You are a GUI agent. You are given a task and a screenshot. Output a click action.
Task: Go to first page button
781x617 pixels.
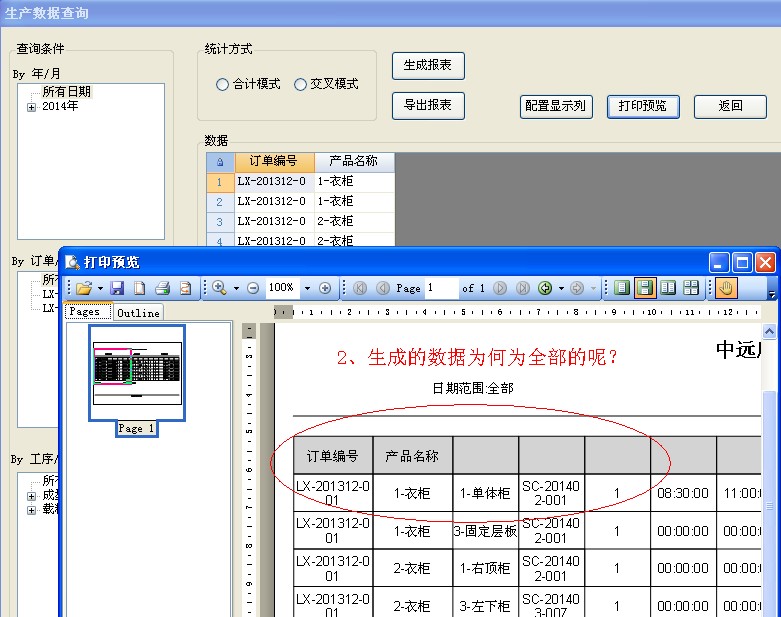coord(360,288)
